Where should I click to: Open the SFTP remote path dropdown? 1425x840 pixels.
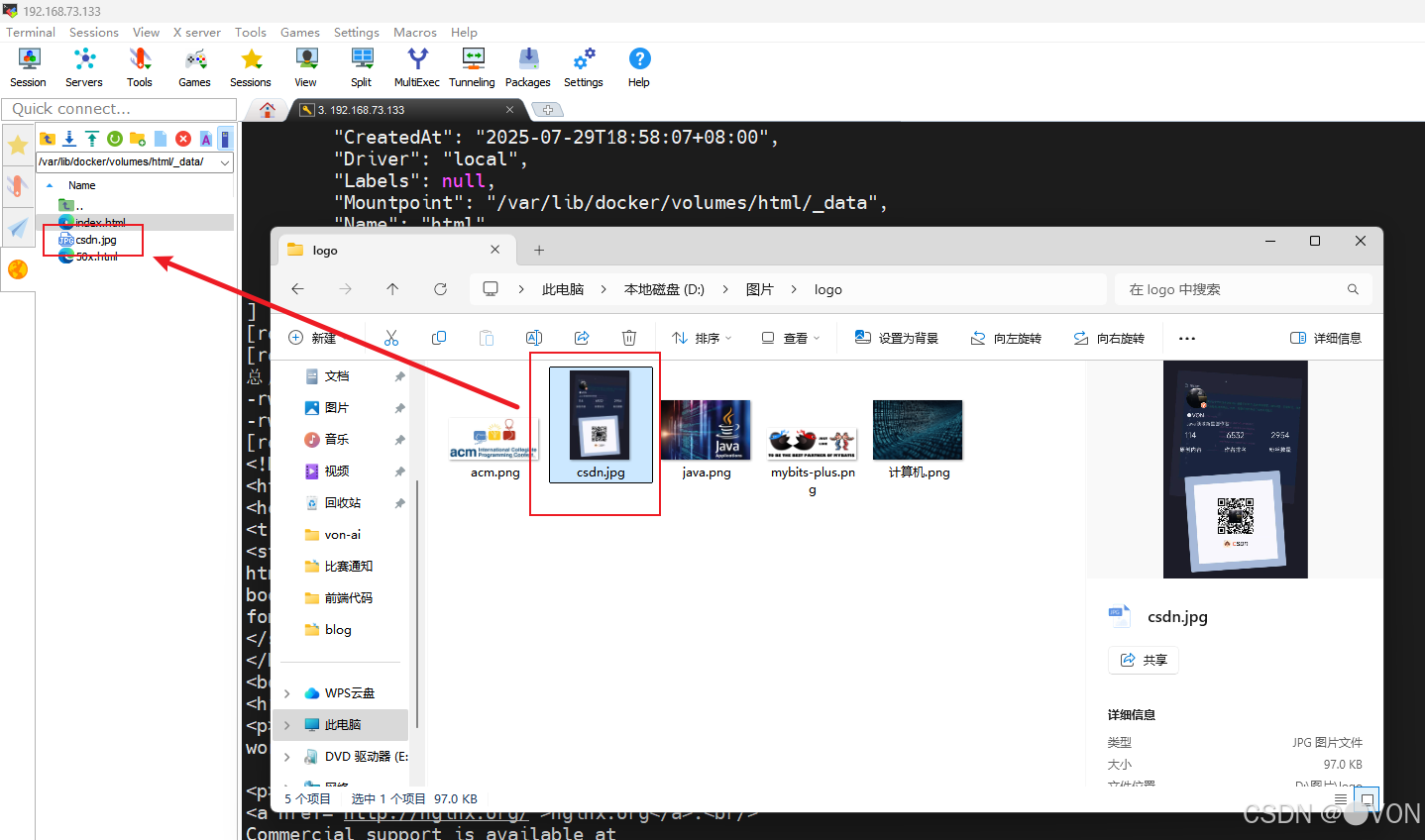(225, 162)
